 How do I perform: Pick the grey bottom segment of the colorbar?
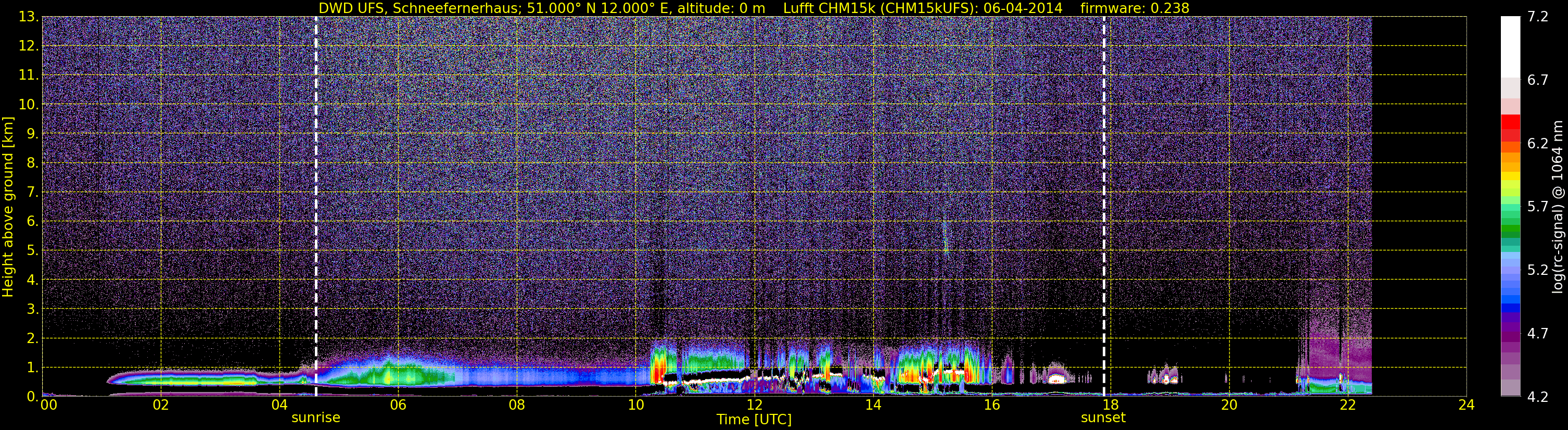coord(1510,388)
